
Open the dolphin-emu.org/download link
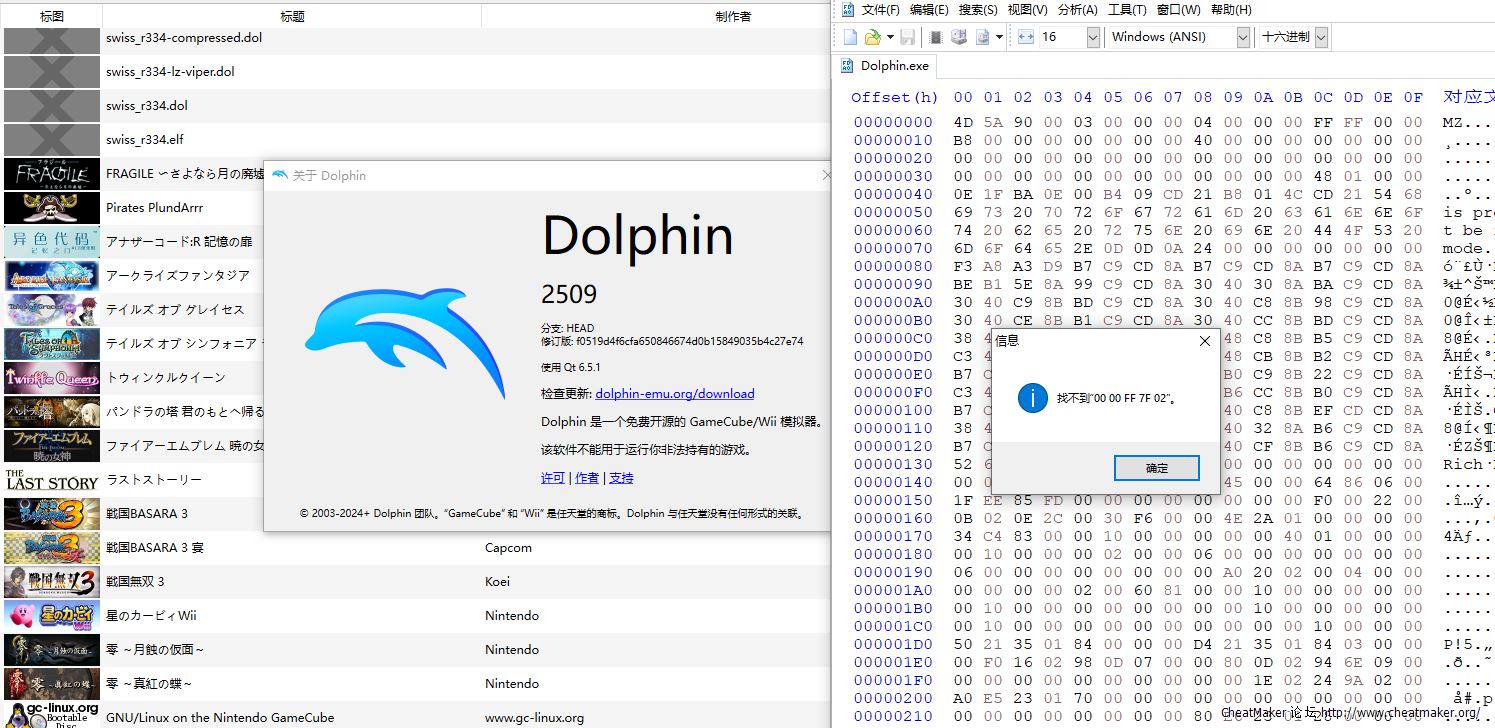pyautogui.click(x=674, y=394)
